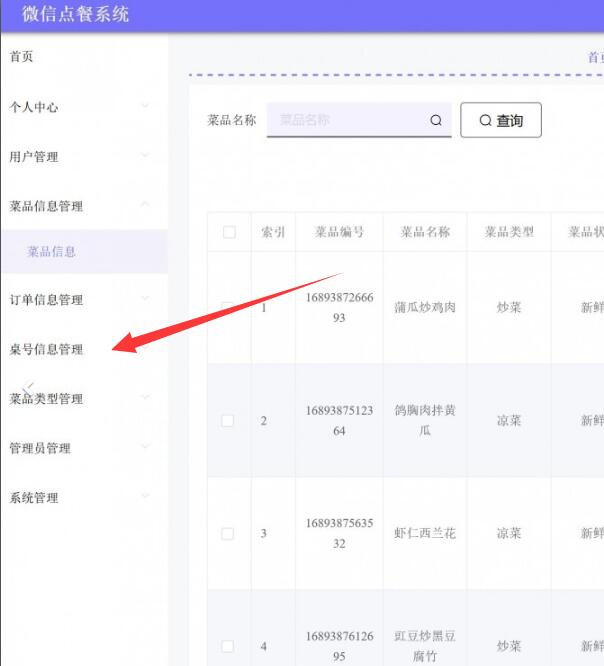Click the index number 4 cell
Image resolution: width=604 pixels, height=666 pixels.
point(264,646)
